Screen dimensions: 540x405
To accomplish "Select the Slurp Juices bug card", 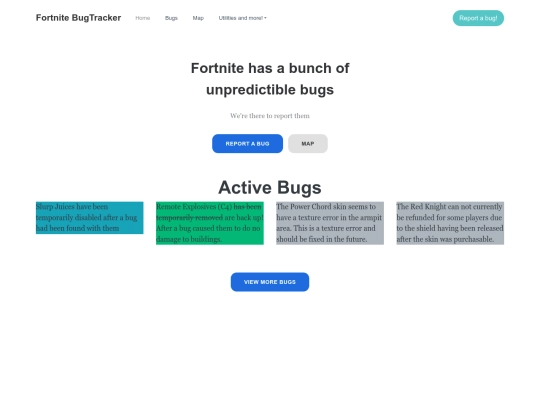I will click(90, 218).
